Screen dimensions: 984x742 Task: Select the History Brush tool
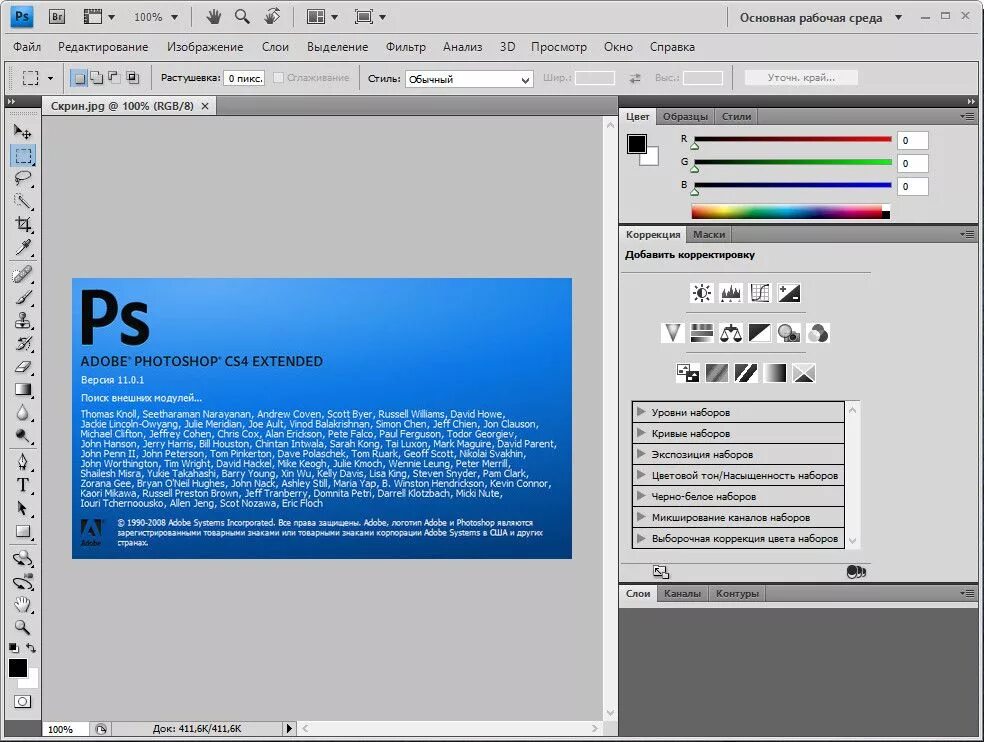click(23, 344)
